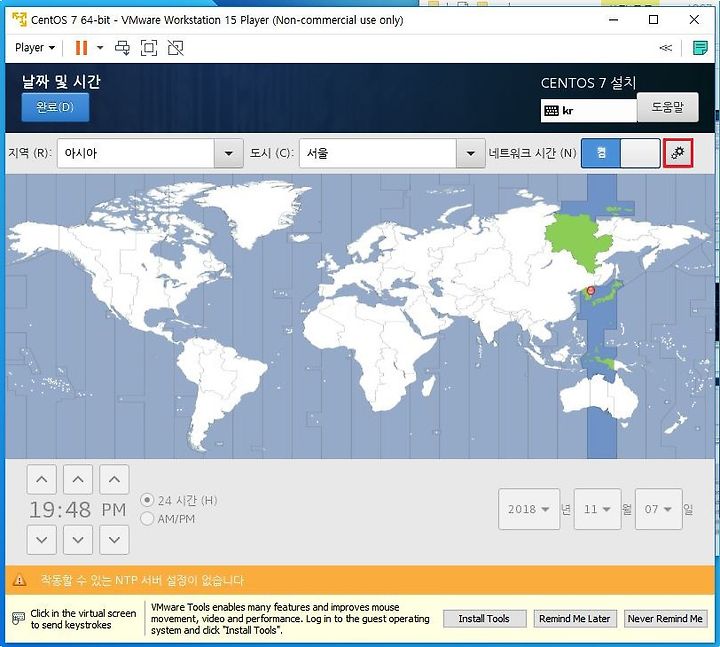This screenshot has height=647, width=720.
Task: Toggle Unity mode icon
Action: click(175, 48)
